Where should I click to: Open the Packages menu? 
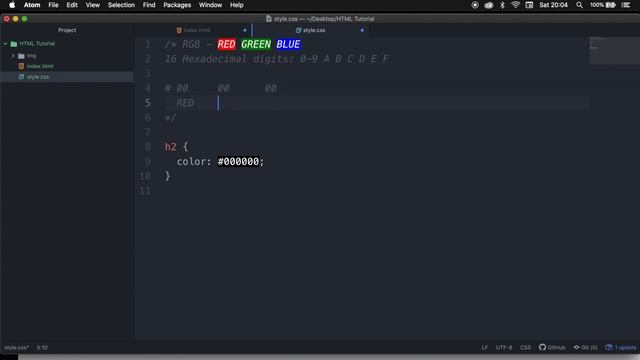click(177, 5)
